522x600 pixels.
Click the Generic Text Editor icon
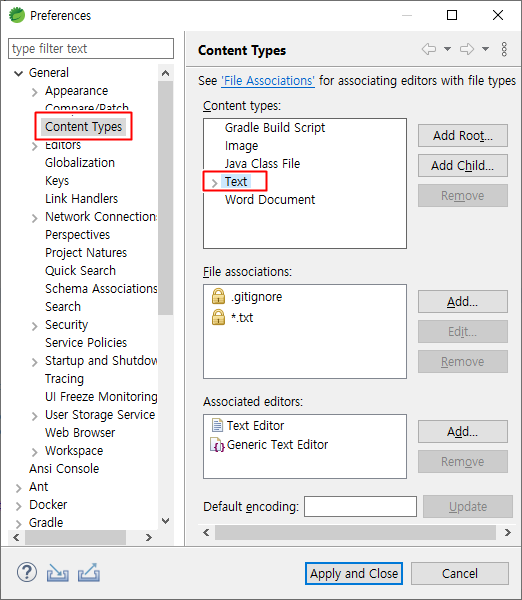(x=217, y=445)
